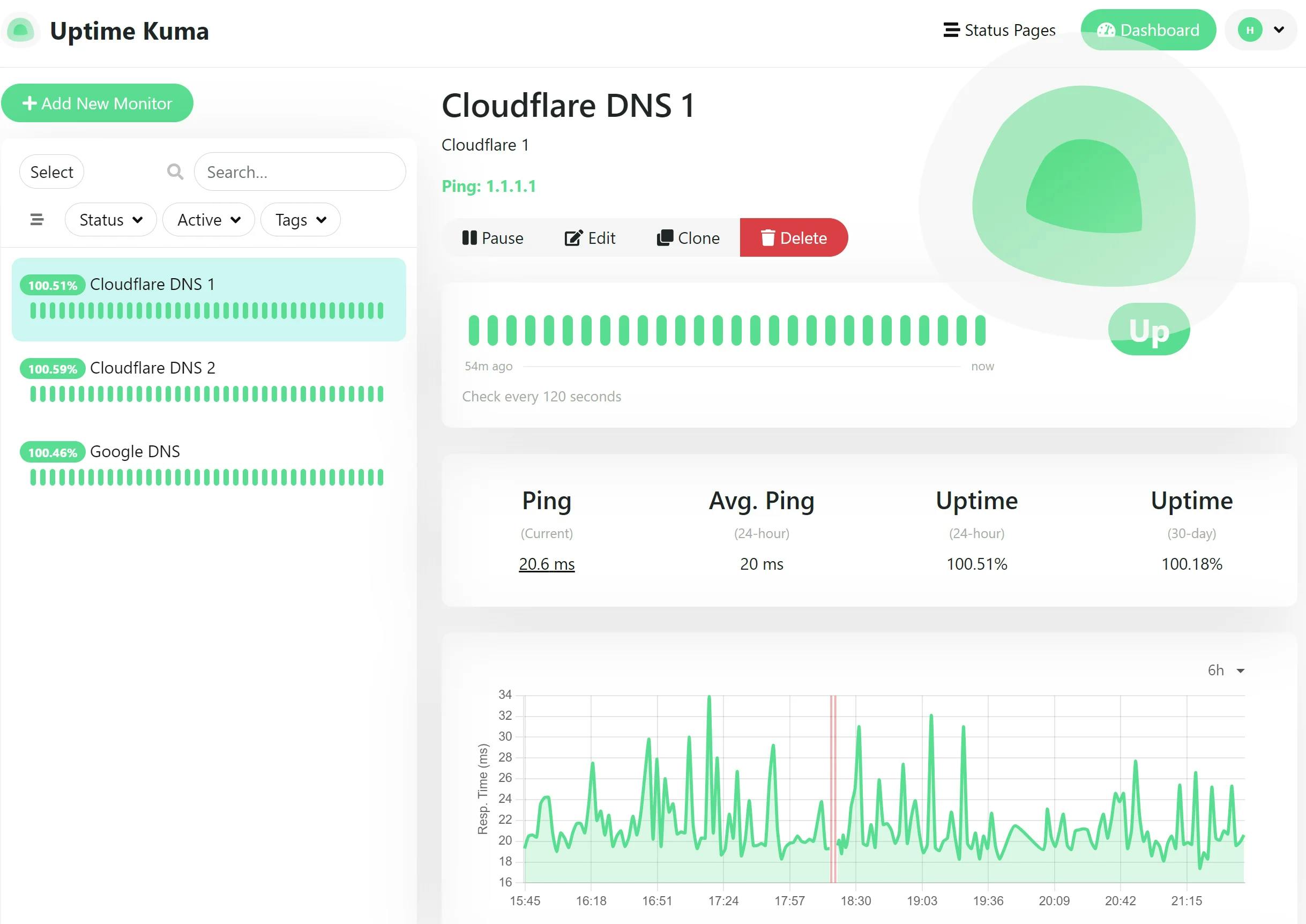
Task: Click the Dashboard gauge icon
Action: point(1106,30)
